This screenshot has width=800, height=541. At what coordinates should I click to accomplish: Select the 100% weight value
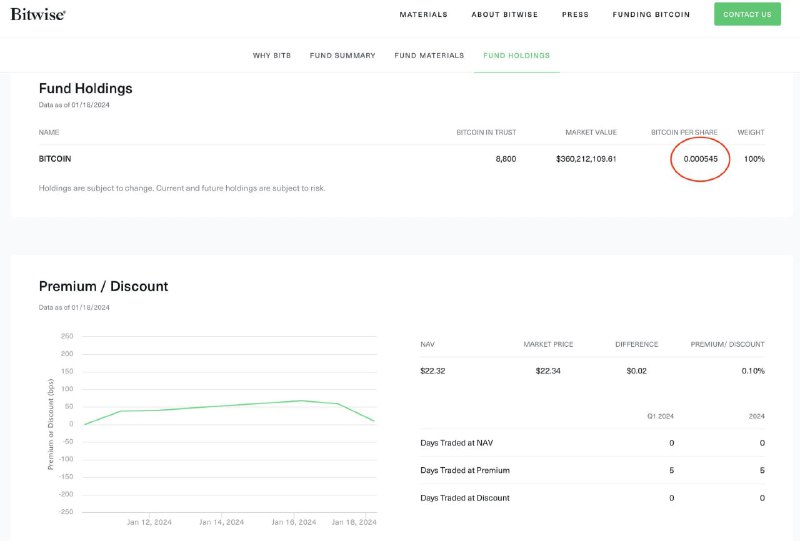click(754, 159)
